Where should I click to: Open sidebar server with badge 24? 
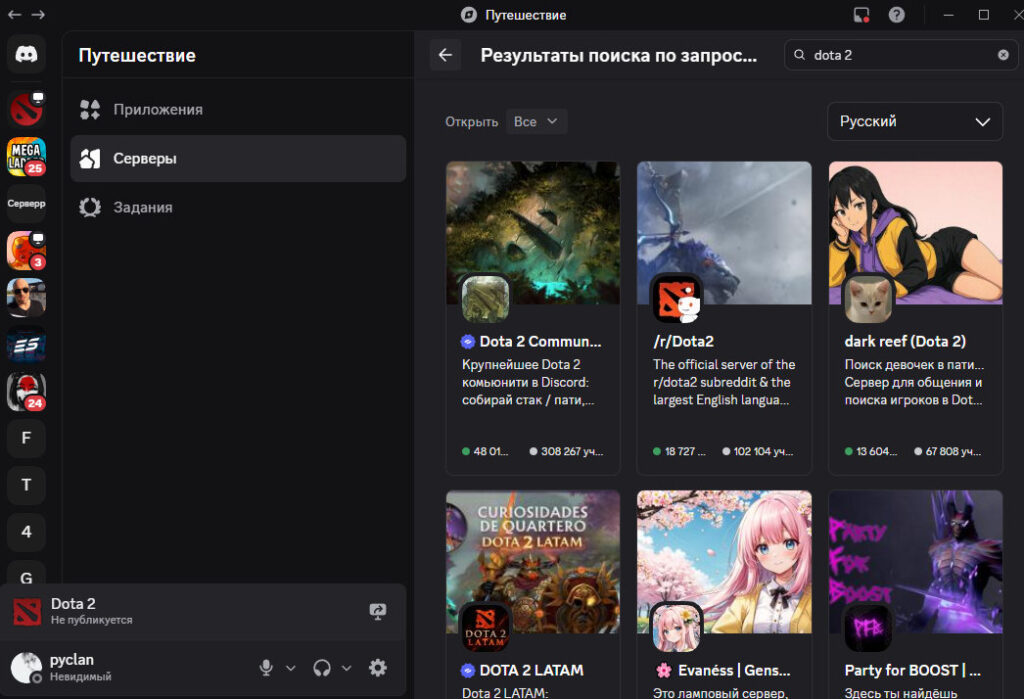[26, 391]
